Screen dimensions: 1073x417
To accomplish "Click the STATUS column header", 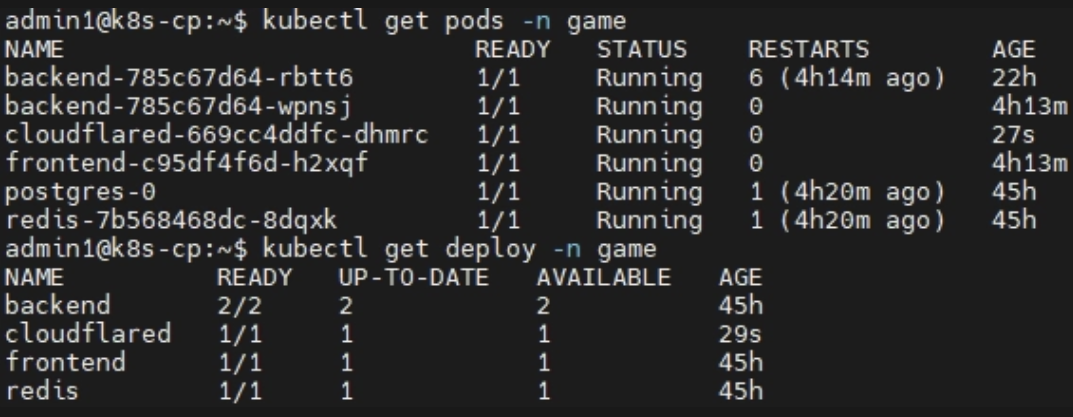I will 641,49.
